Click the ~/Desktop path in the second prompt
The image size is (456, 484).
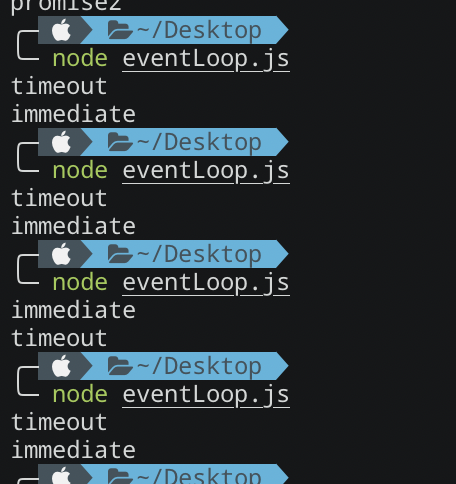click(x=199, y=142)
